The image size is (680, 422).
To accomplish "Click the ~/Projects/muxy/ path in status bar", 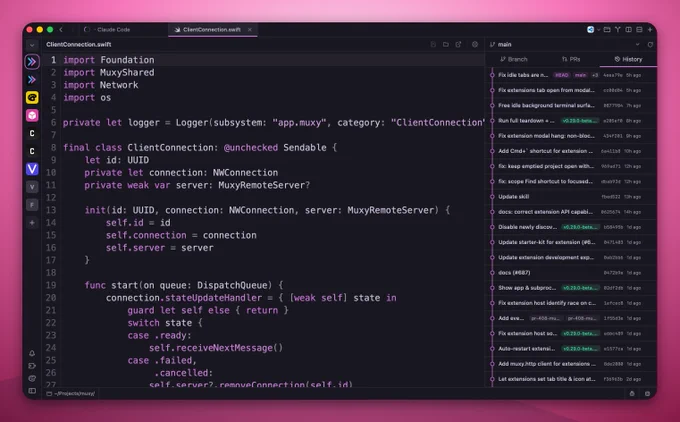I will tap(71, 393).
